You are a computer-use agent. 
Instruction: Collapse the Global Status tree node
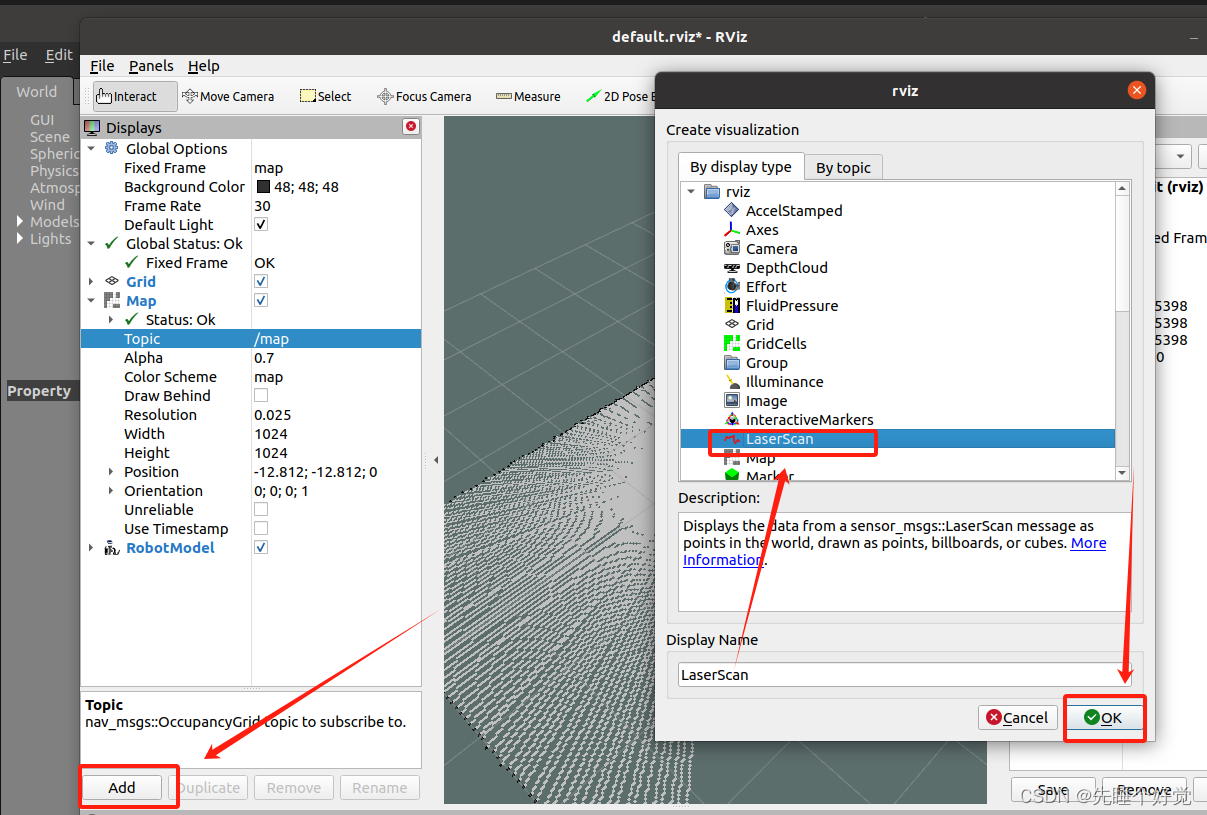92,243
